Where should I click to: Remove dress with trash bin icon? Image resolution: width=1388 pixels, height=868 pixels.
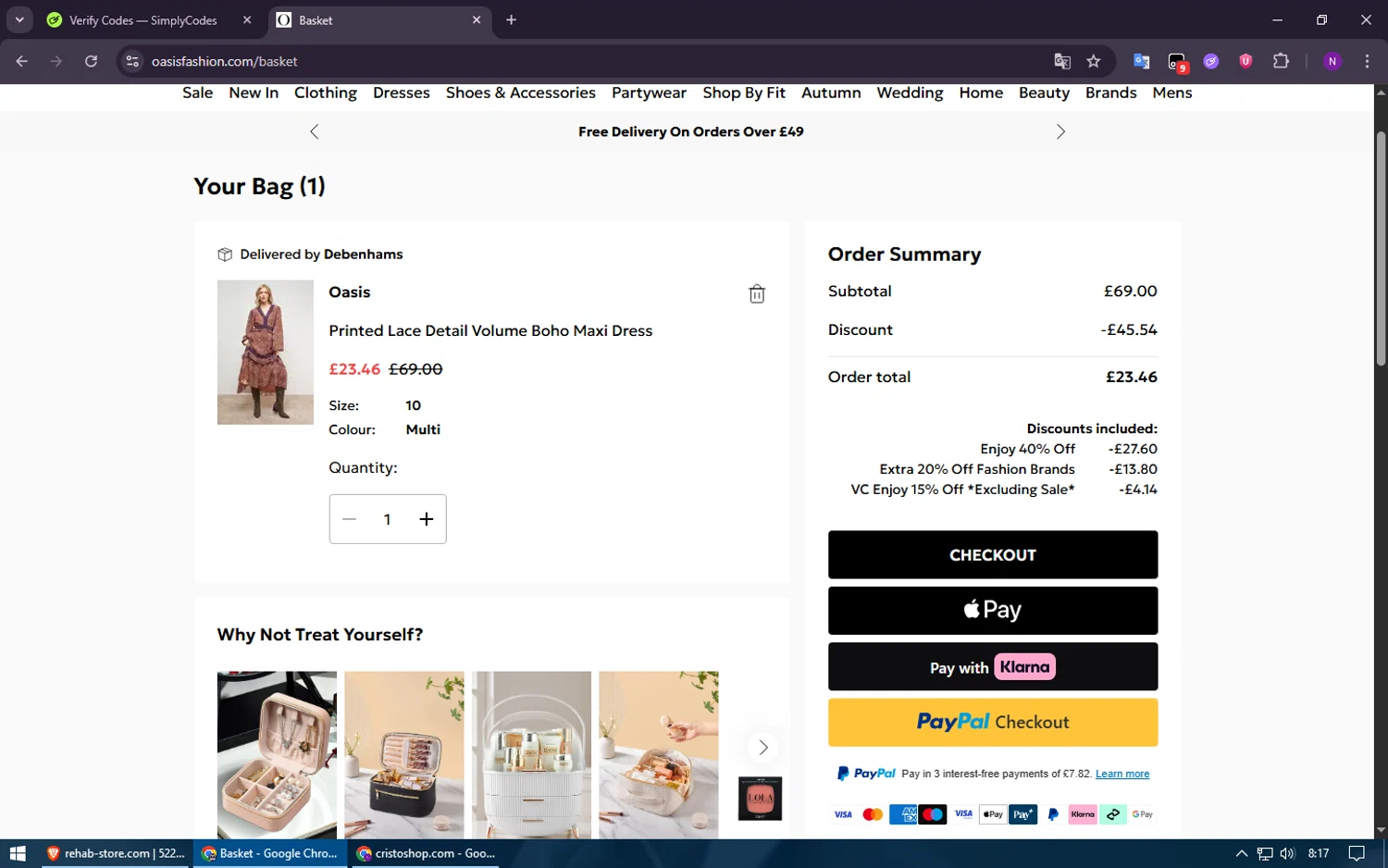[x=757, y=293]
